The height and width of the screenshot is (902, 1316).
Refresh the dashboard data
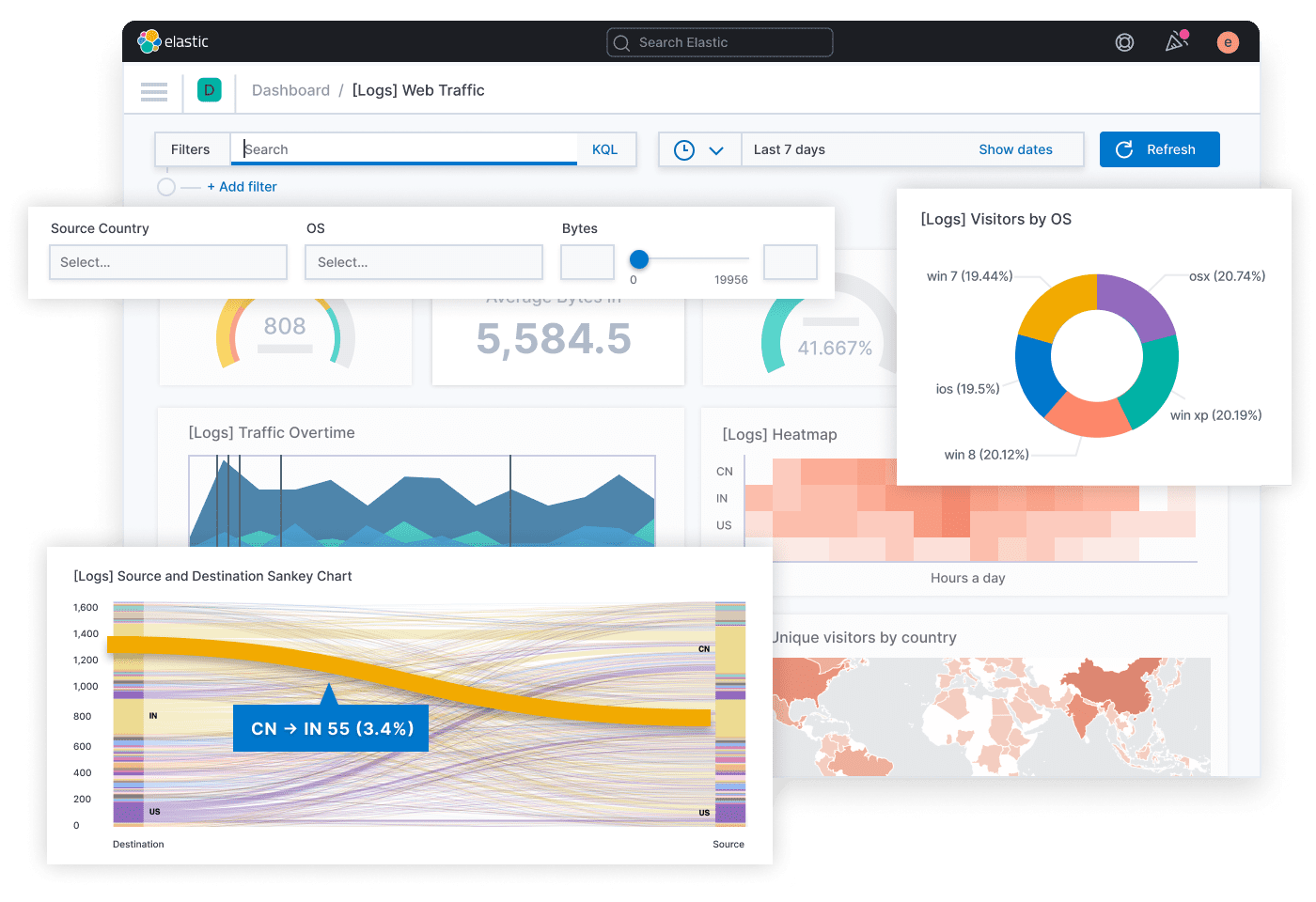pyautogui.click(x=1159, y=149)
